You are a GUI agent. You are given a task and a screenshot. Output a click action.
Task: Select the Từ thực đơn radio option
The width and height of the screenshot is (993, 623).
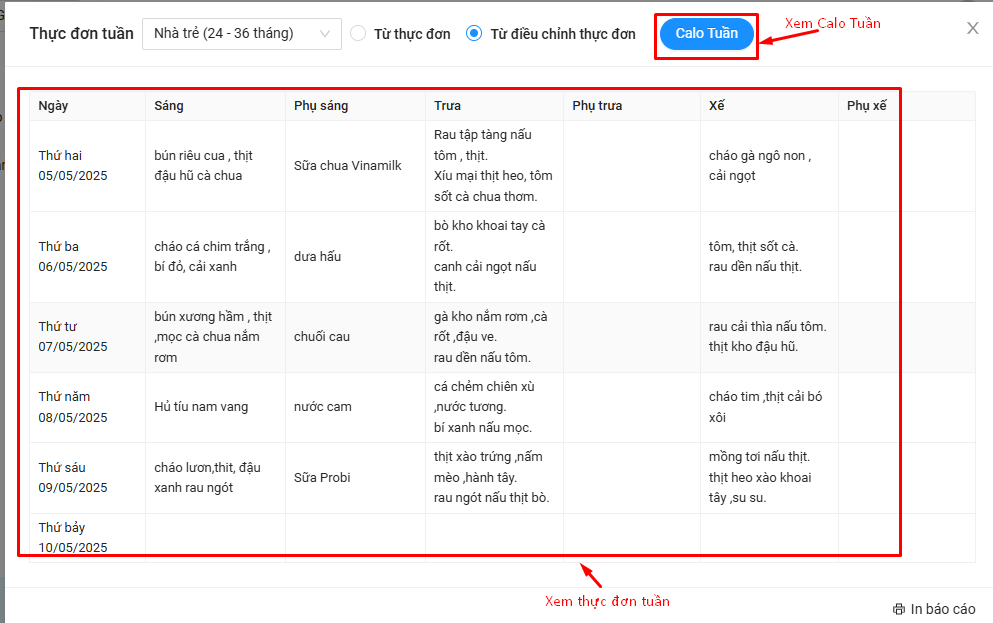(359, 34)
